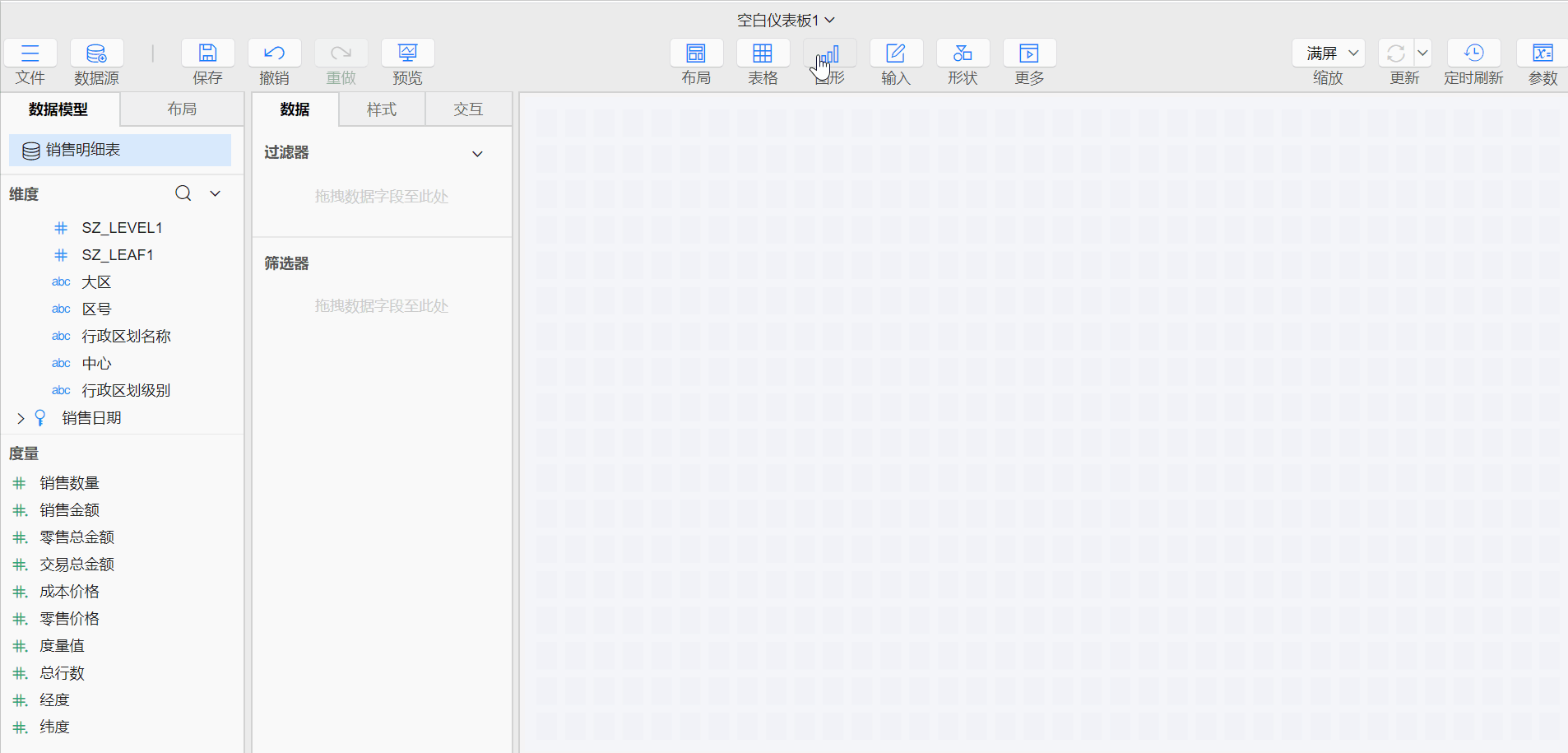Switch to the 交互 tab
The width and height of the screenshot is (1568, 753).
468,109
